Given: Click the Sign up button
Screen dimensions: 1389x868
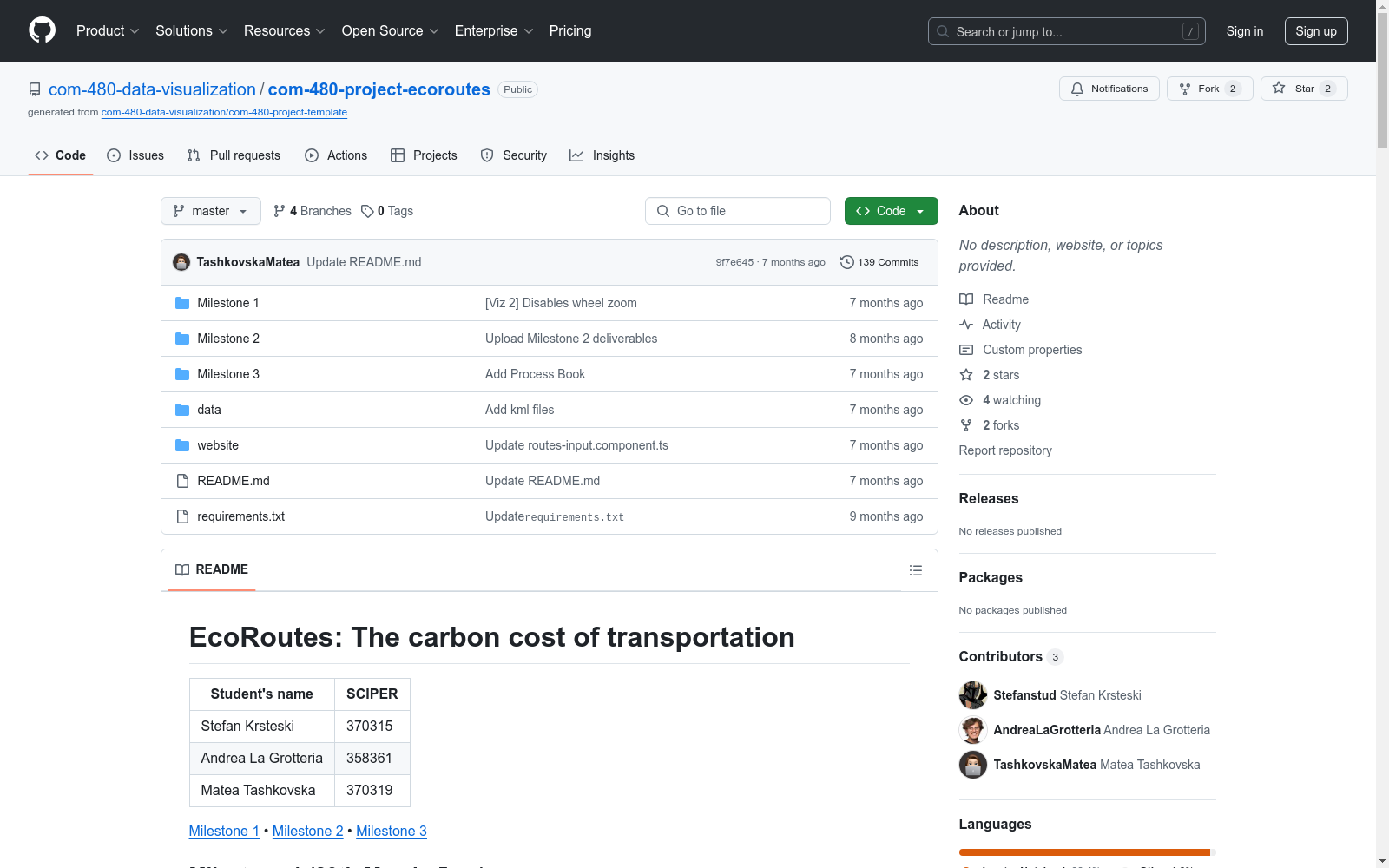Looking at the screenshot, I should pos(1316,31).
